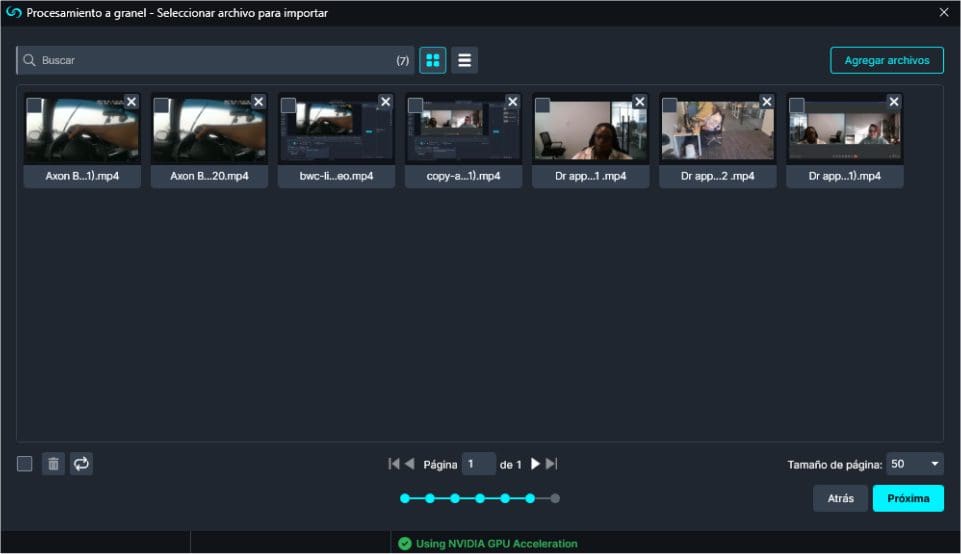Click Agregar archivos button
Screen dimensions: 961x554
tap(887, 60)
